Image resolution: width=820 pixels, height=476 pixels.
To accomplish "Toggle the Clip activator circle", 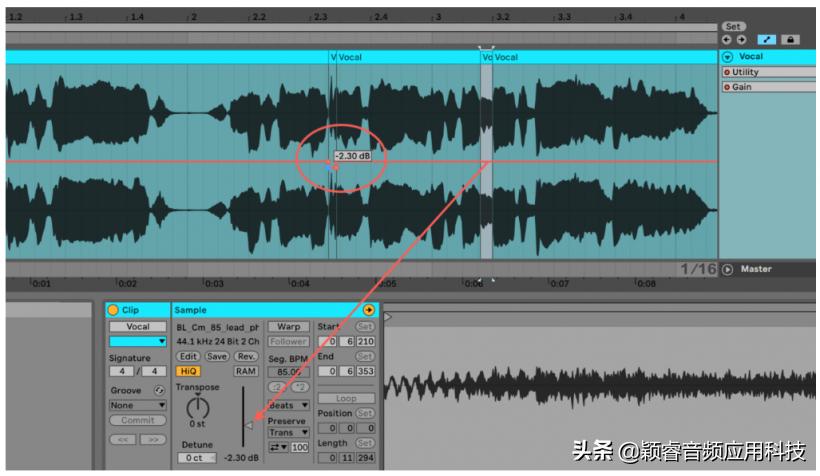I will point(113,310).
